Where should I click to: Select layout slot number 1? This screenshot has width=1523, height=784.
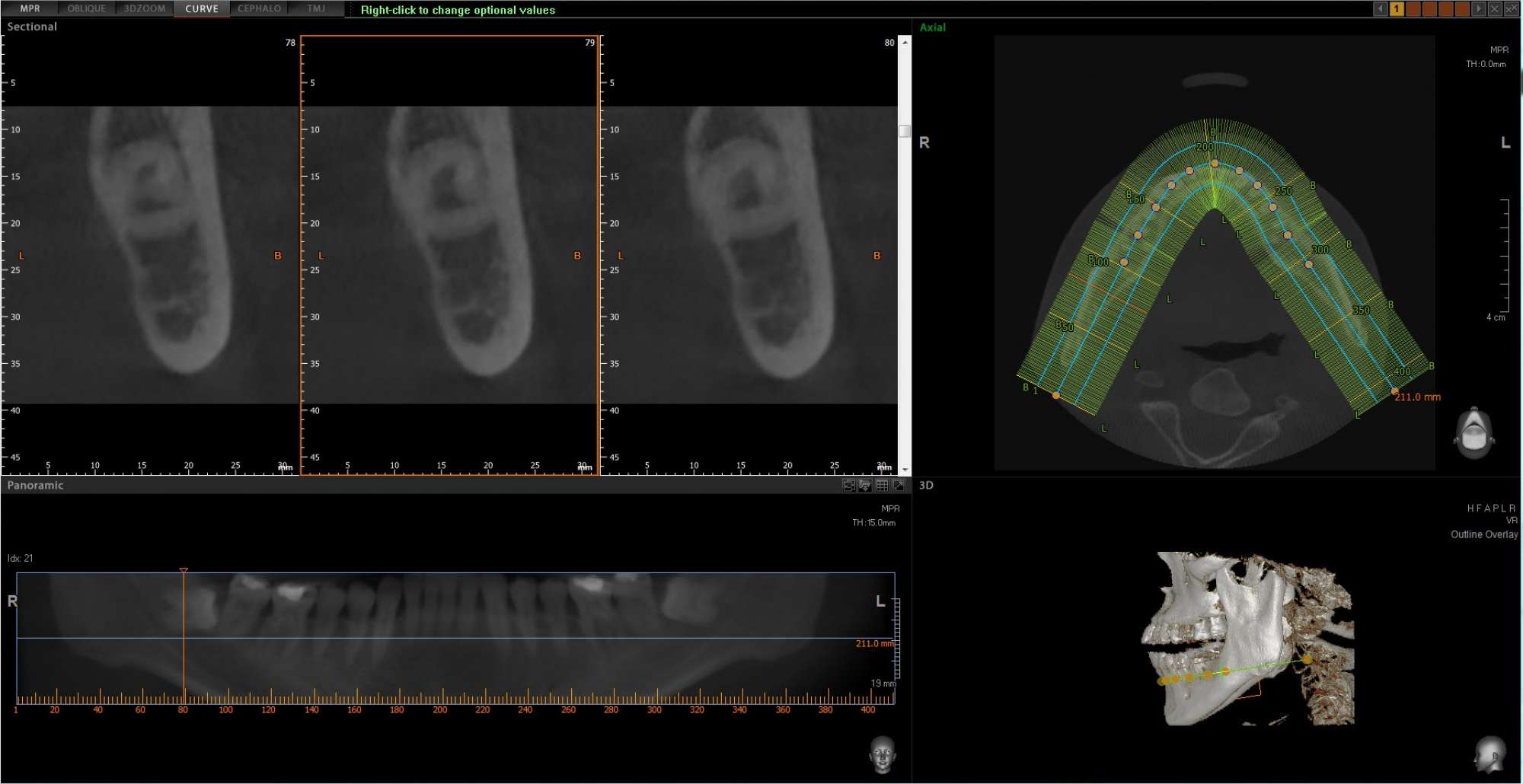pyautogui.click(x=1397, y=9)
